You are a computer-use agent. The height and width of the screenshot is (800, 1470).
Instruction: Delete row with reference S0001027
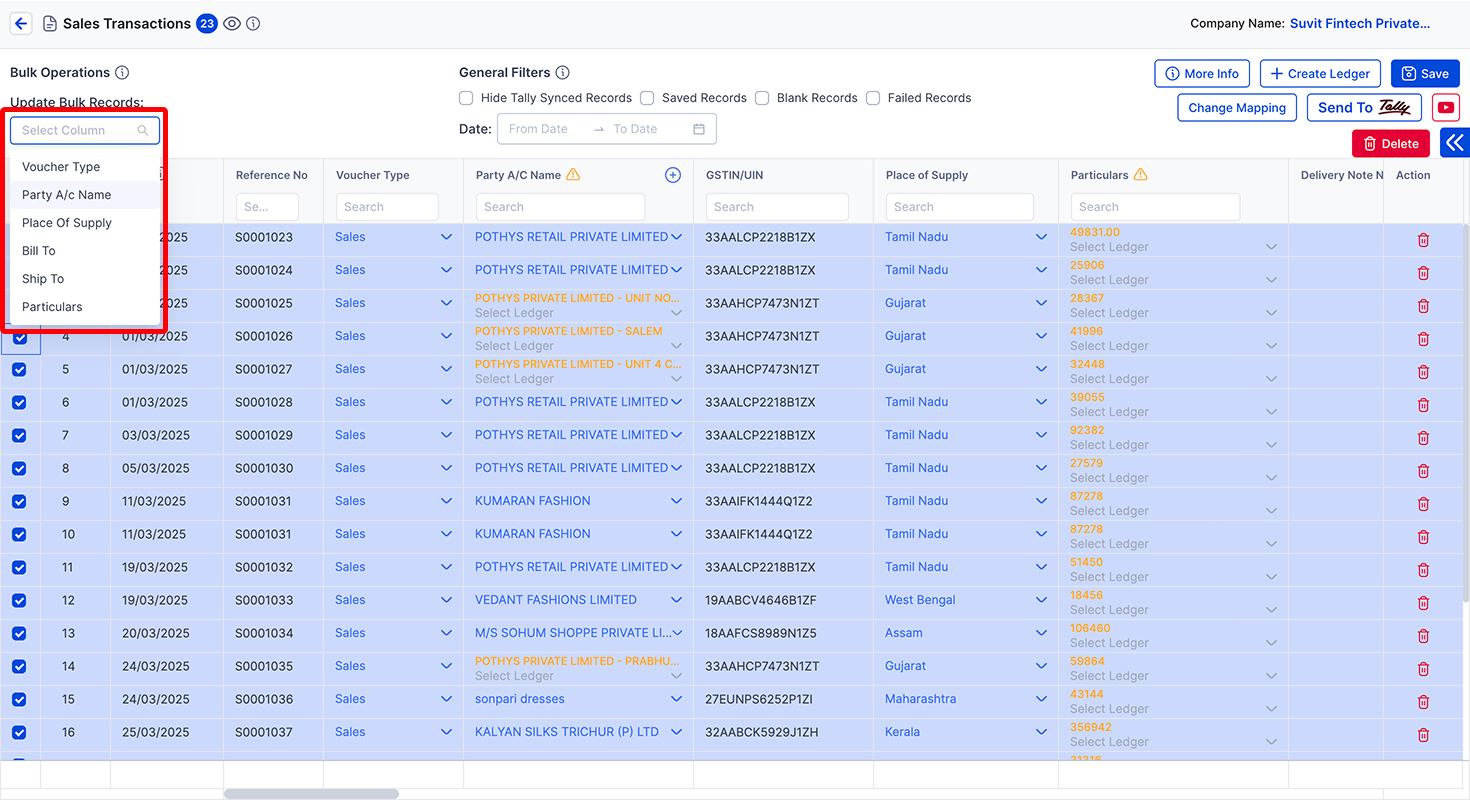pos(1423,372)
